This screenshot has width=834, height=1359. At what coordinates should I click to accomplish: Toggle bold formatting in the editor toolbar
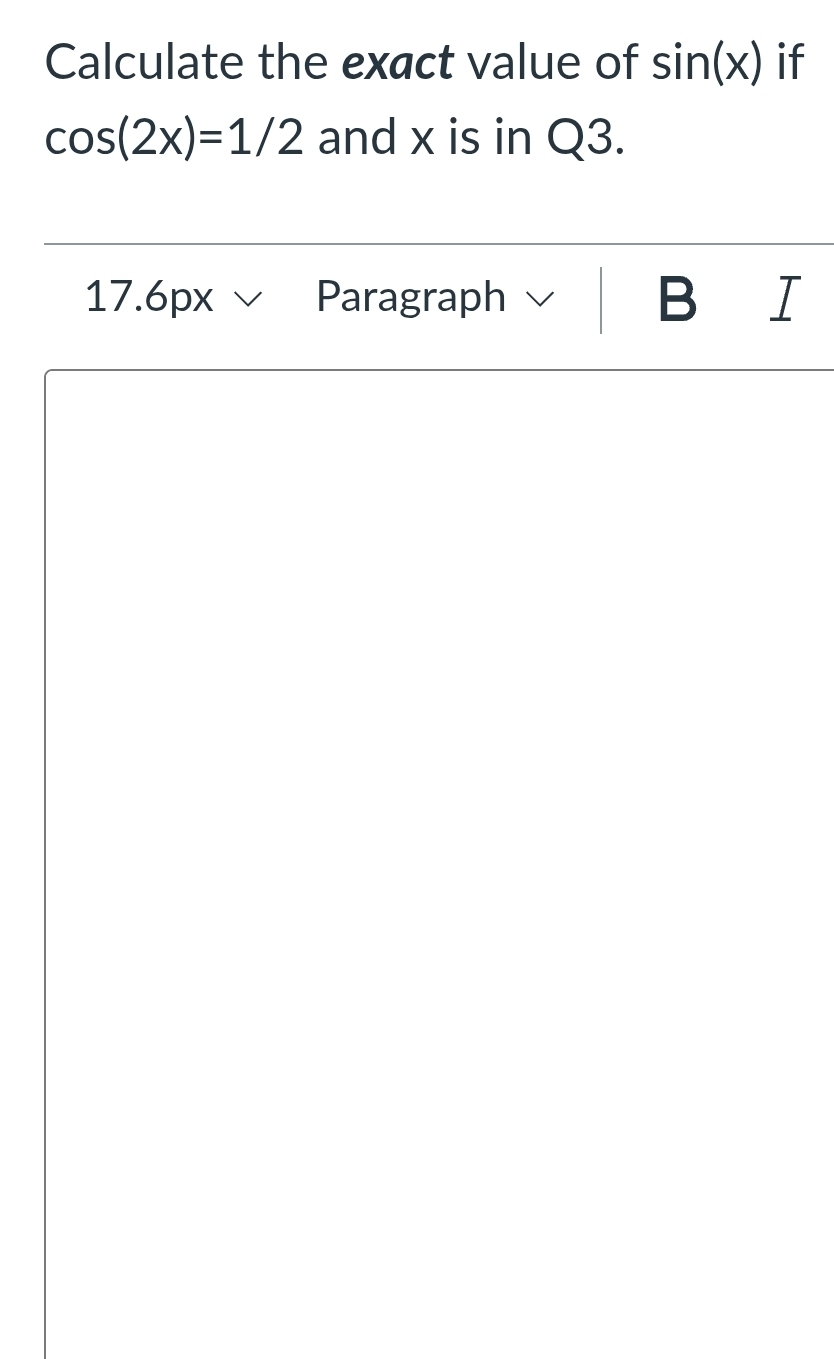[677, 299]
